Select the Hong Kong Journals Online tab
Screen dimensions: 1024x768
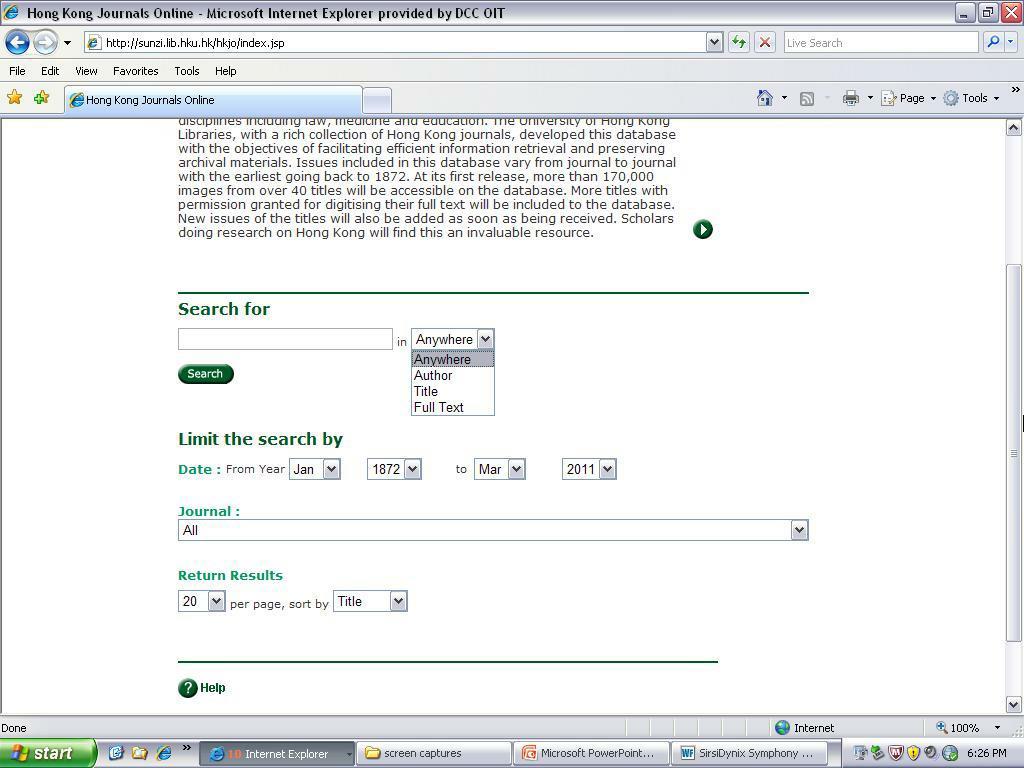213,100
